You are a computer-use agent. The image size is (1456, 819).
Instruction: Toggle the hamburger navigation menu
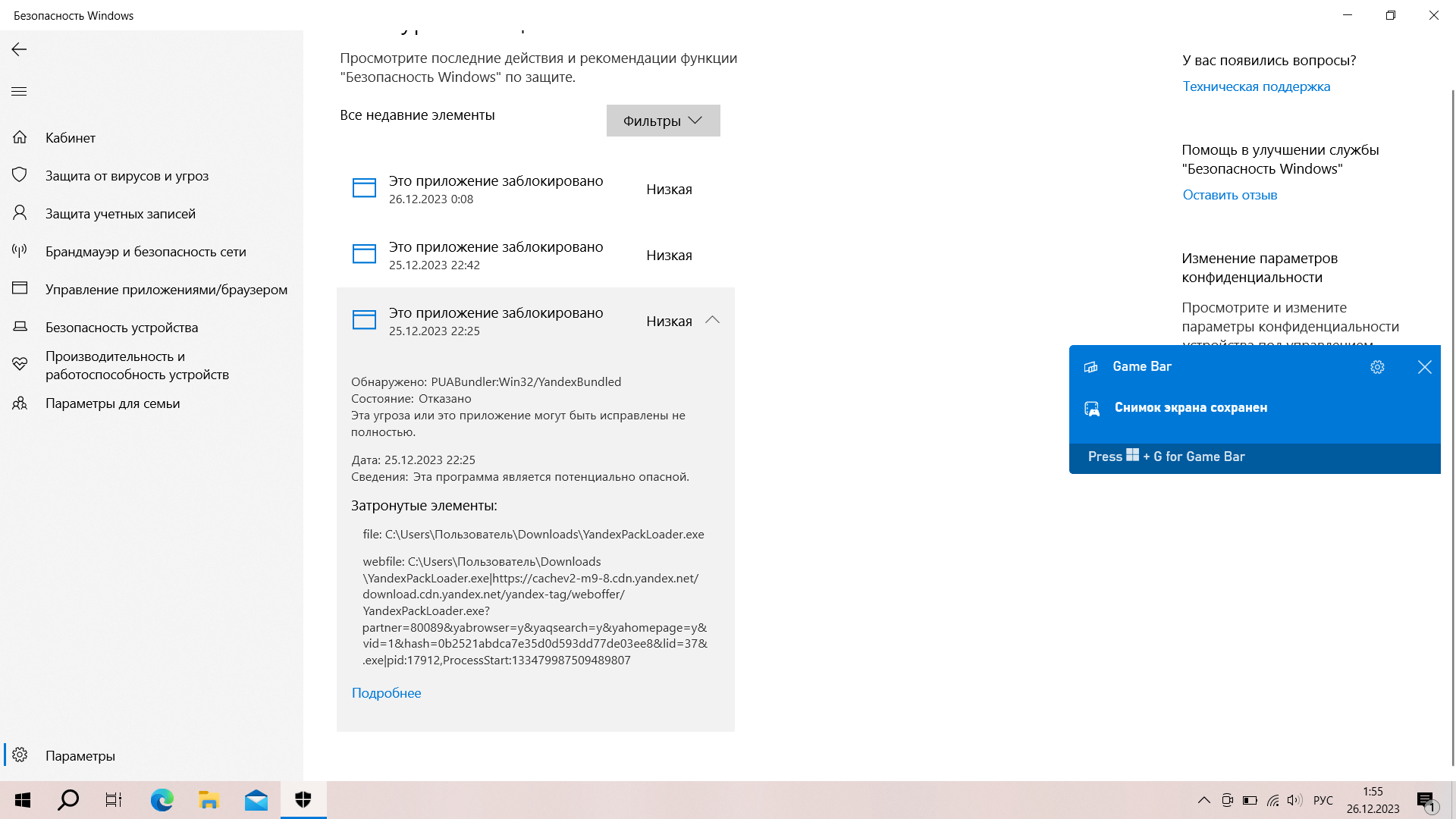coord(19,92)
